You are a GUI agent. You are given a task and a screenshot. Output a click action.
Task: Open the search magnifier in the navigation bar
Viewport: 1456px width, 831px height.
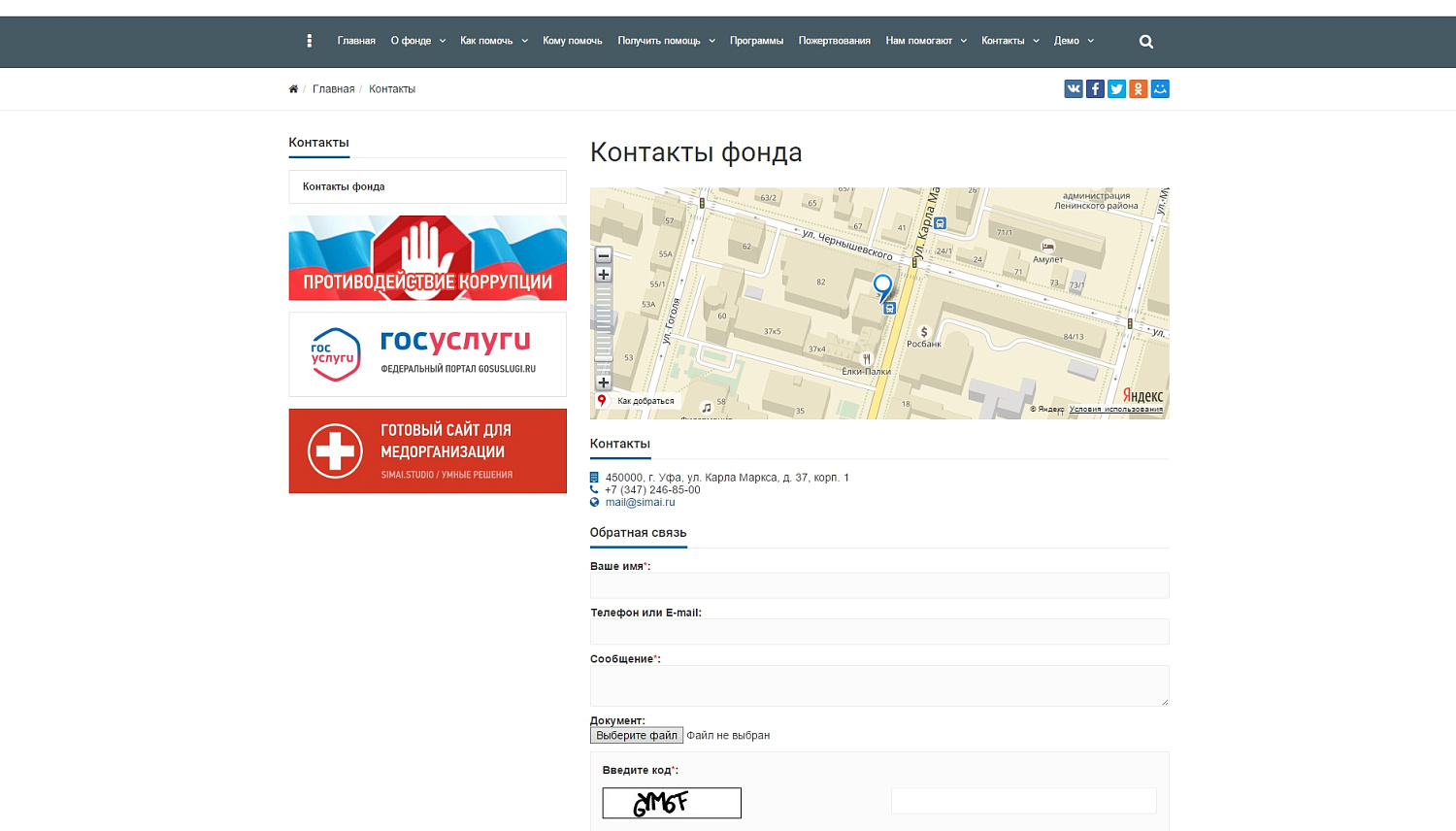pyautogui.click(x=1146, y=42)
